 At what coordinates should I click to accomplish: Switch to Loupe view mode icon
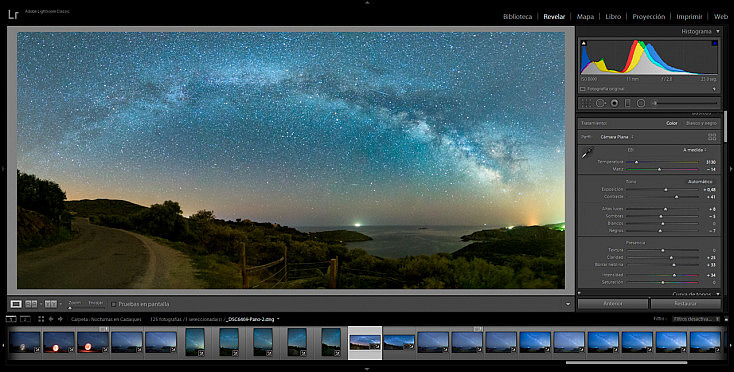[x=16, y=304]
